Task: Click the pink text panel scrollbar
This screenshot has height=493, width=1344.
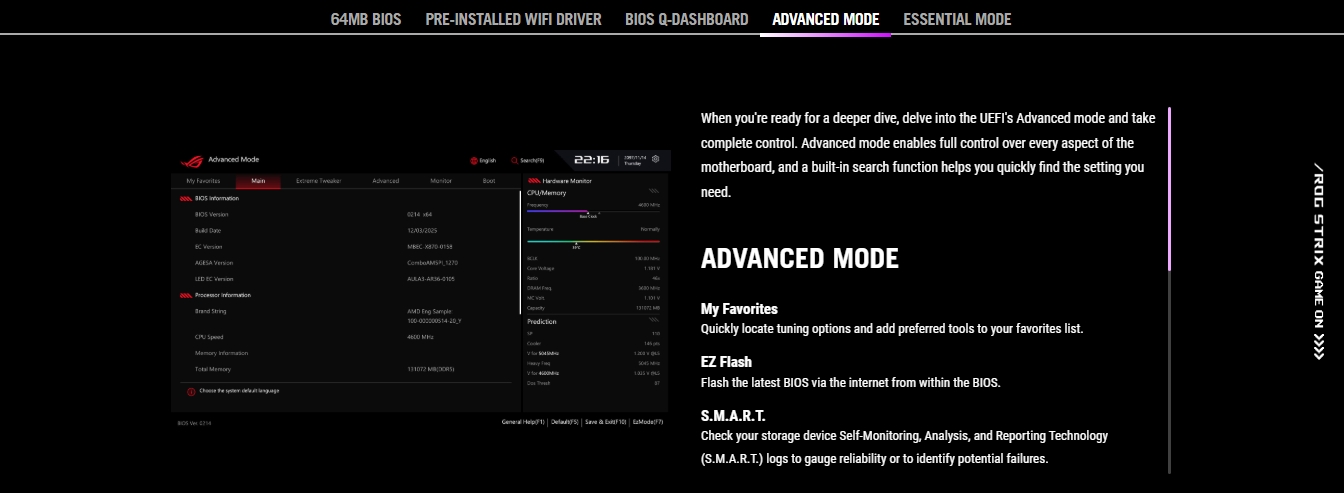Action: click(1169, 190)
